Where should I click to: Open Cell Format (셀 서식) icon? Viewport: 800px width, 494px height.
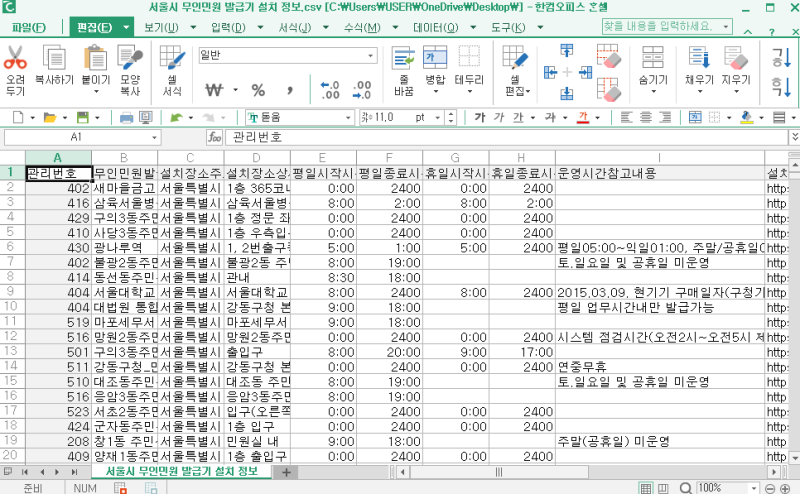[172, 58]
